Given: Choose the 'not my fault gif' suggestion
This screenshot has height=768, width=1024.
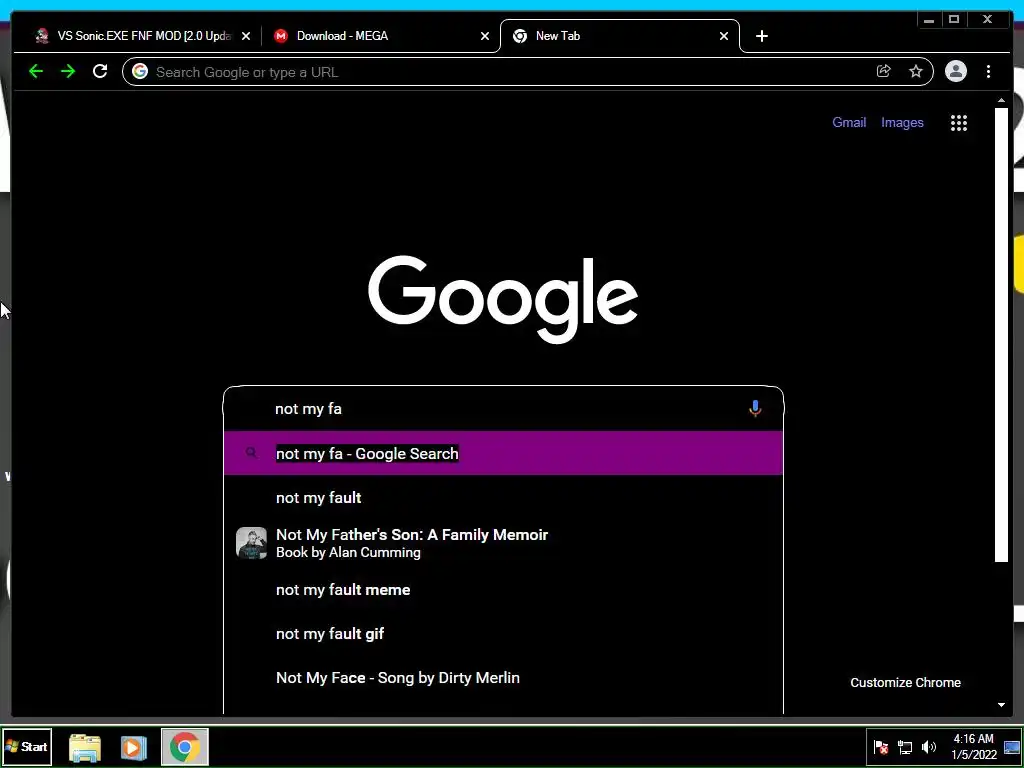Looking at the screenshot, I should [503, 633].
